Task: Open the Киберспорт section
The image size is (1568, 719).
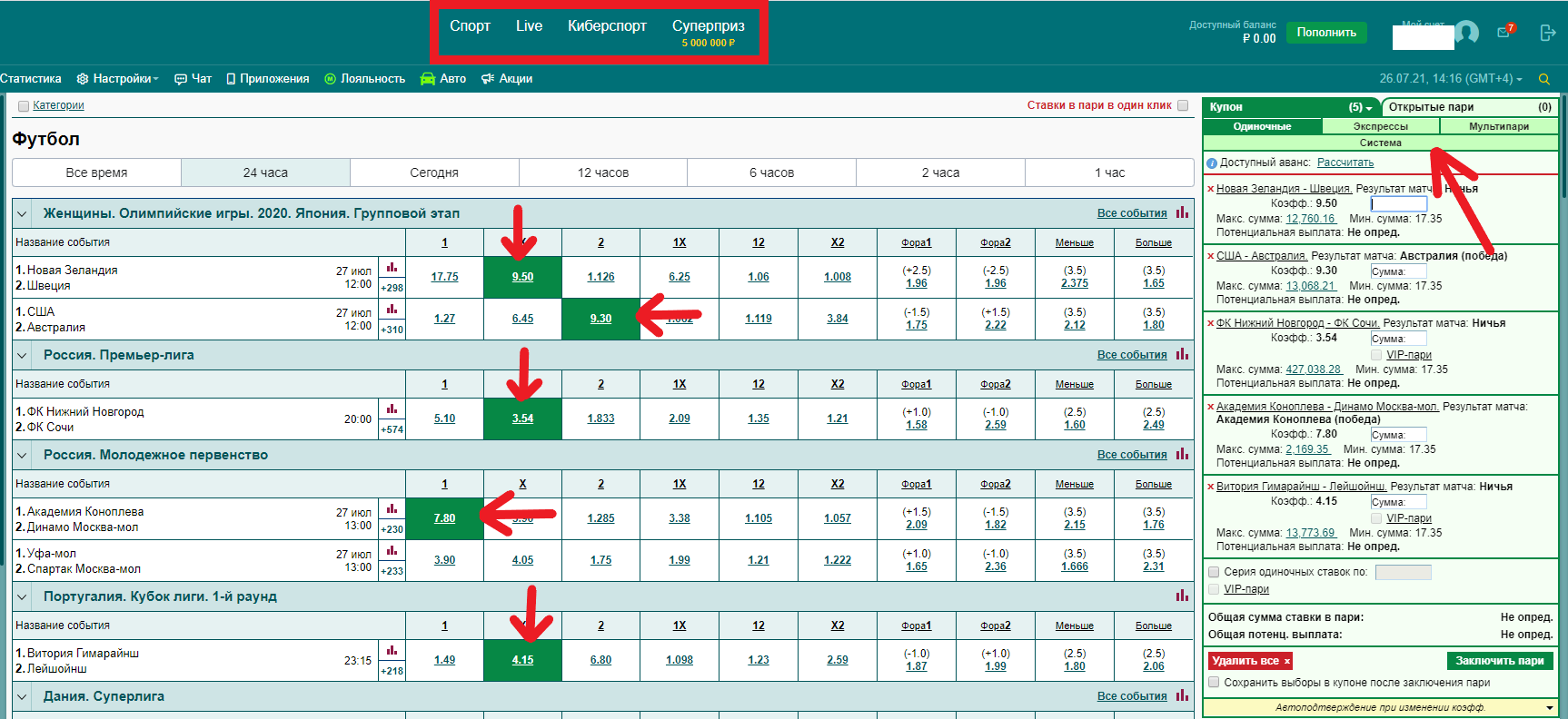Action: click(x=607, y=26)
